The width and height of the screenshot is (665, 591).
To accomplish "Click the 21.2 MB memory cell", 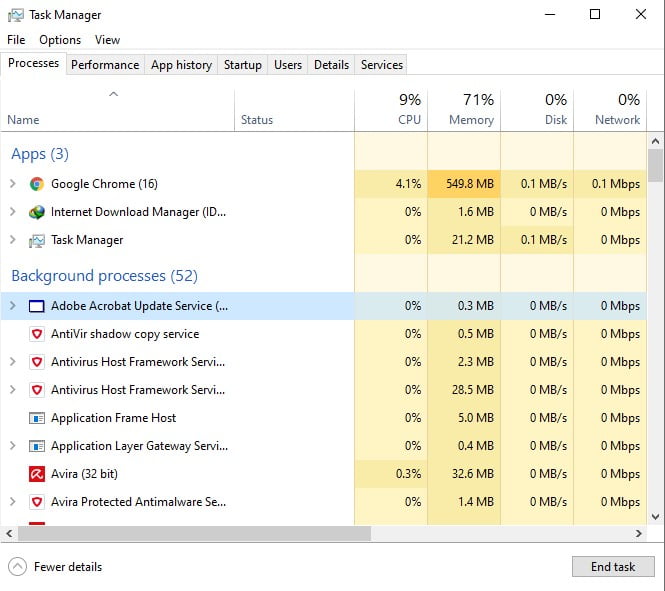I will (464, 240).
